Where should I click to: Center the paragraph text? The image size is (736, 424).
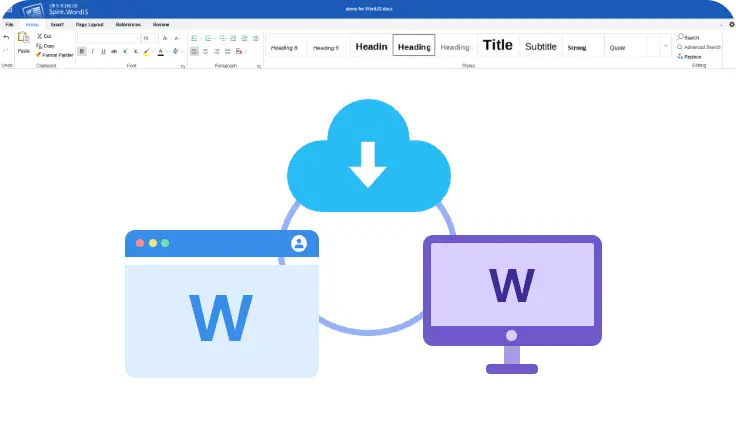205,51
